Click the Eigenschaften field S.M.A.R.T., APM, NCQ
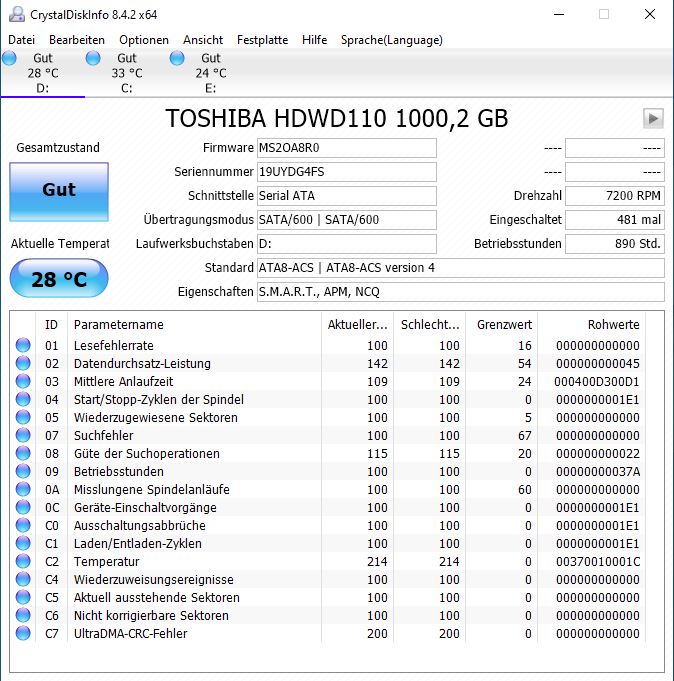Image resolution: width=674 pixels, height=681 pixels. pyautogui.click(x=461, y=292)
